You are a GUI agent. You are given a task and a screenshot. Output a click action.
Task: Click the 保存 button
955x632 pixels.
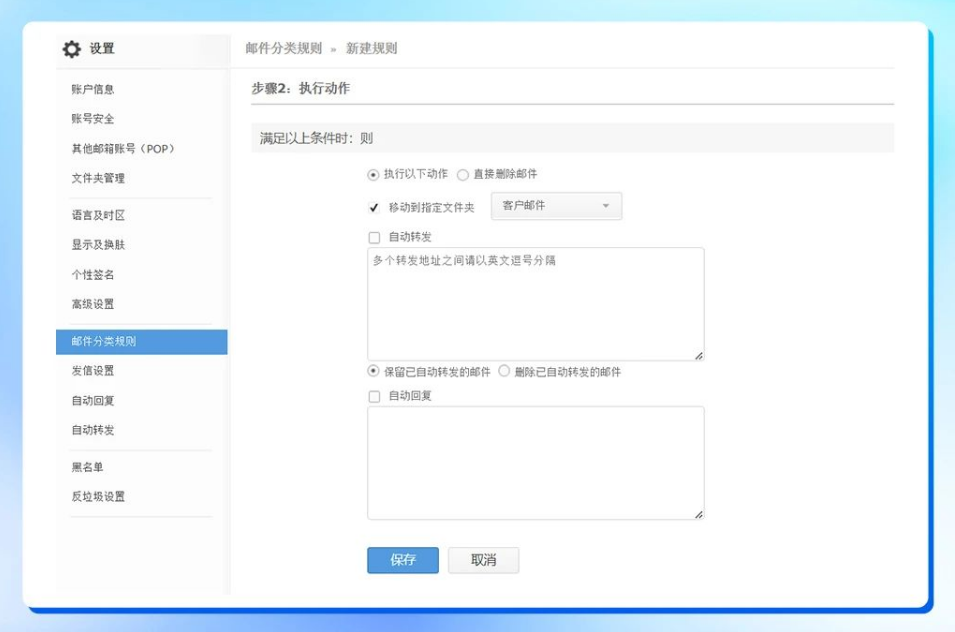click(x=403, y=561)
